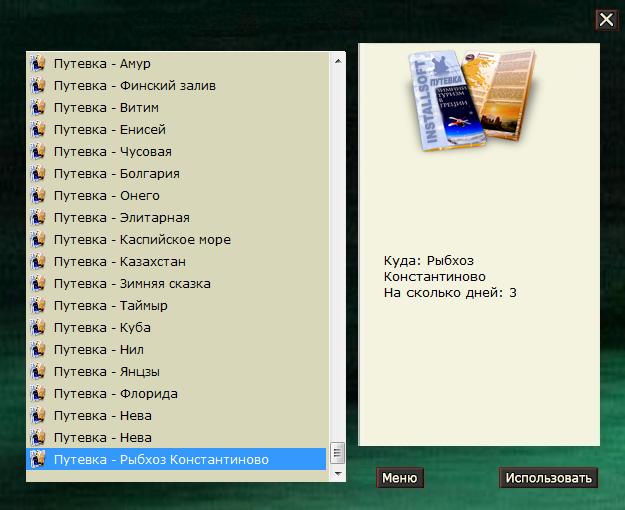Click the list scrollbar thumb
Viewport: 625px width, 510px height.
click(338, 452)
